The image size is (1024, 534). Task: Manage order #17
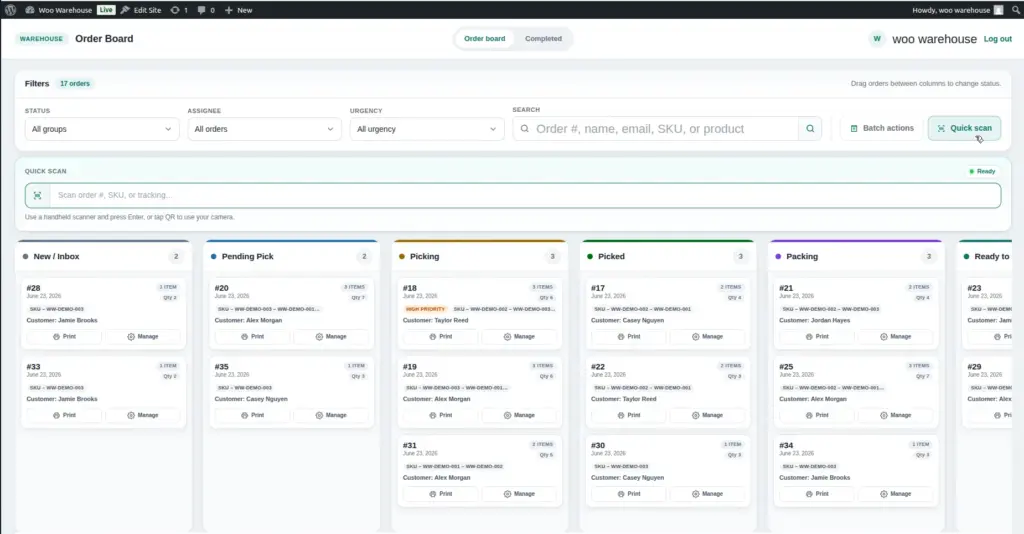708,336
